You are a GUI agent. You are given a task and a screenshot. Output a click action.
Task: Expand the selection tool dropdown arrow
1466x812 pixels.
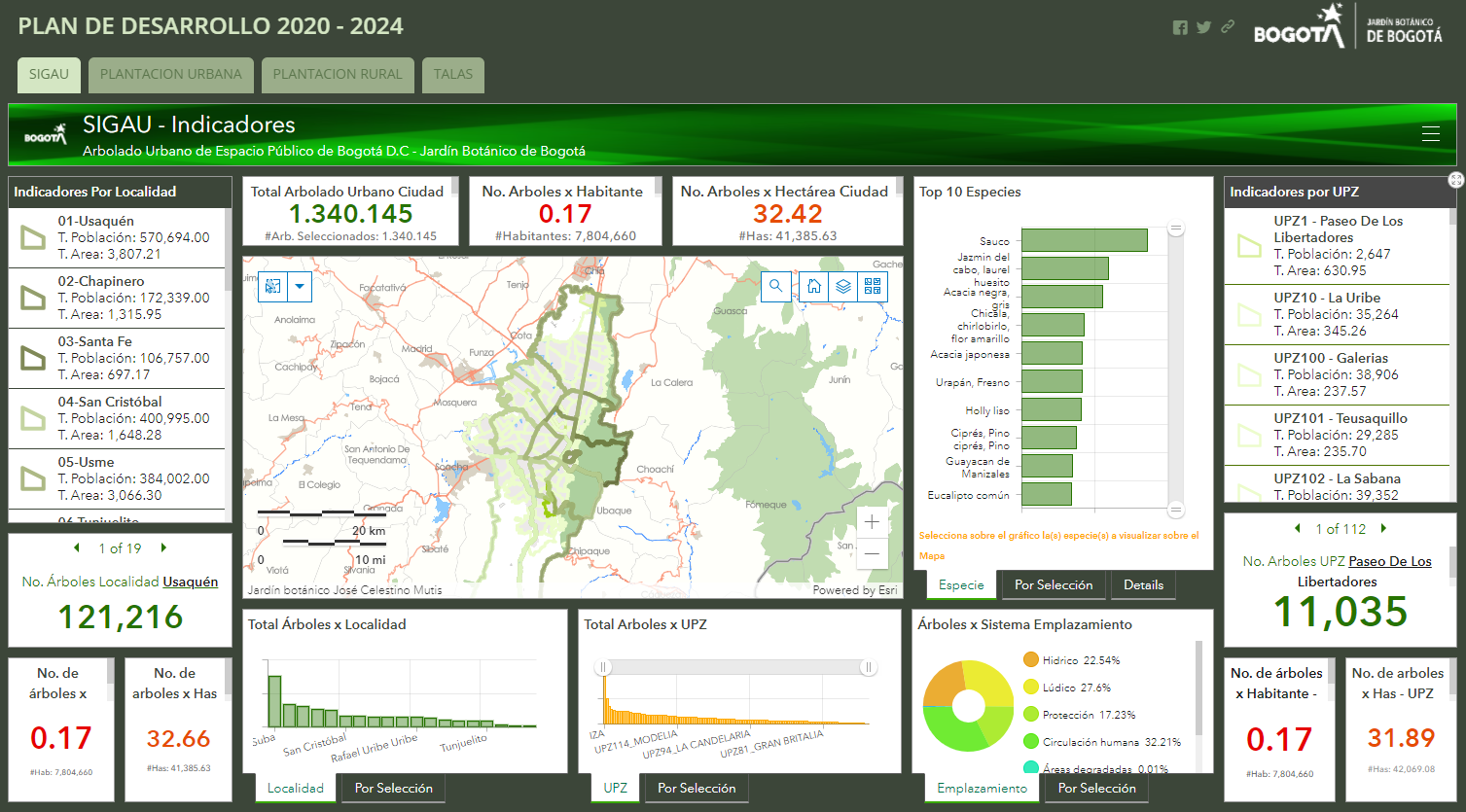point(300,286)
